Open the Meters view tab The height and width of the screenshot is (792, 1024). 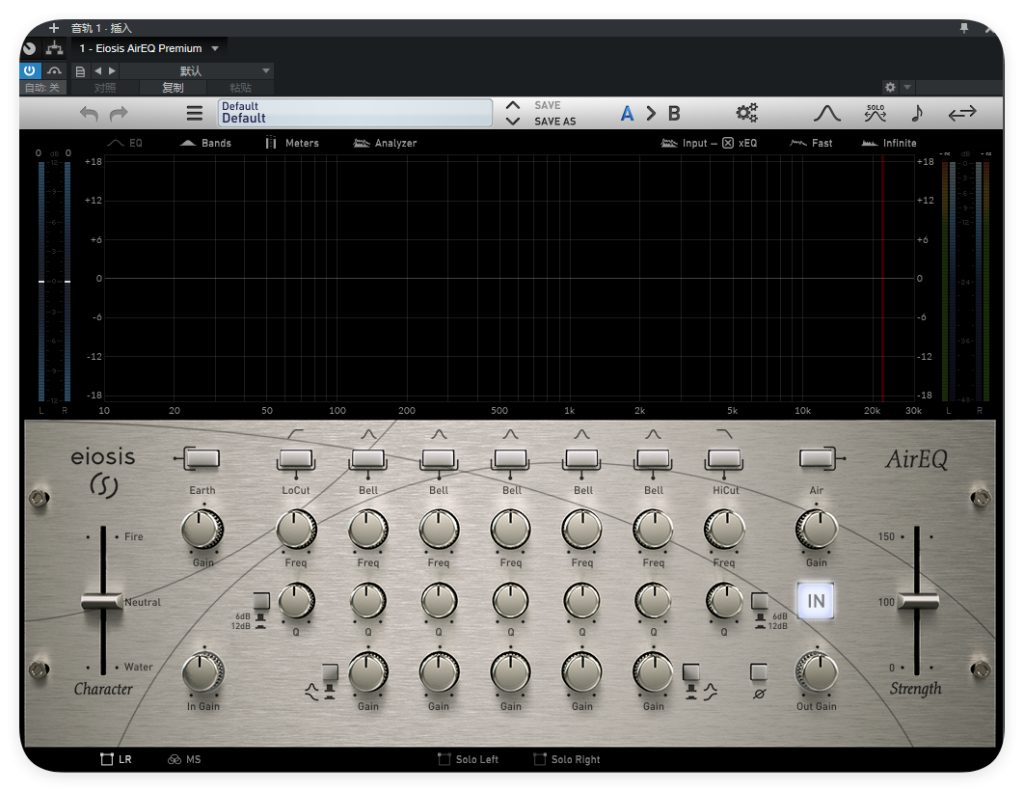tap(292, 143)
